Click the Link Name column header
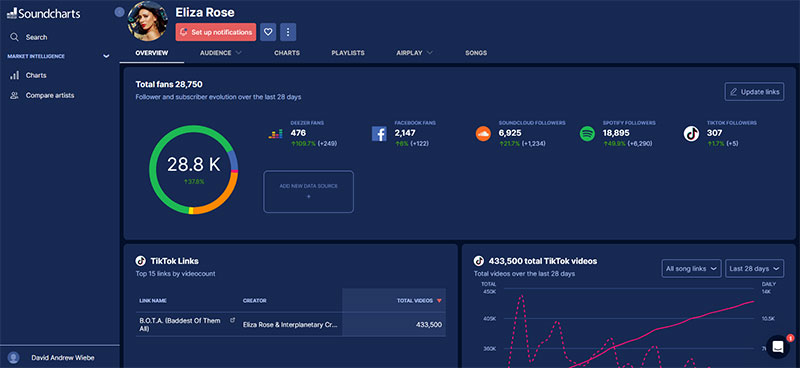This screenshot has width=800, height=368. tap(153, 301)
